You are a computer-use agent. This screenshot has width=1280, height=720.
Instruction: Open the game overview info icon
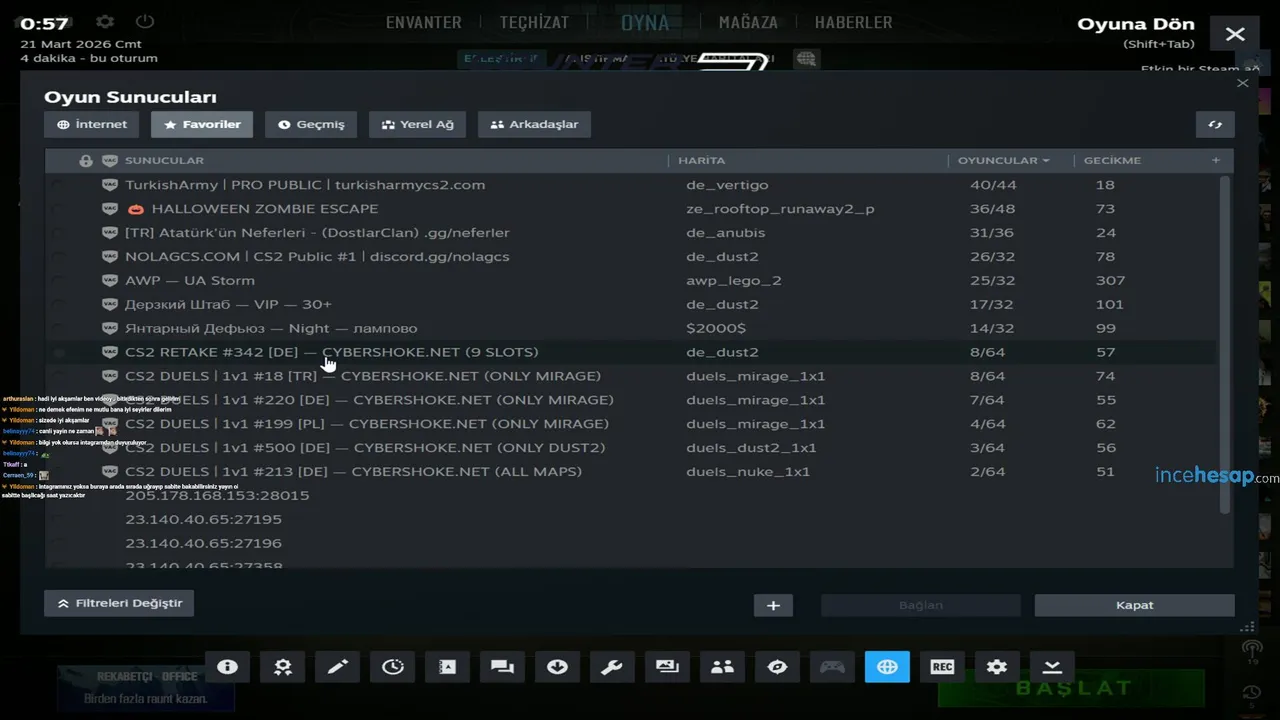coord(227,667)
